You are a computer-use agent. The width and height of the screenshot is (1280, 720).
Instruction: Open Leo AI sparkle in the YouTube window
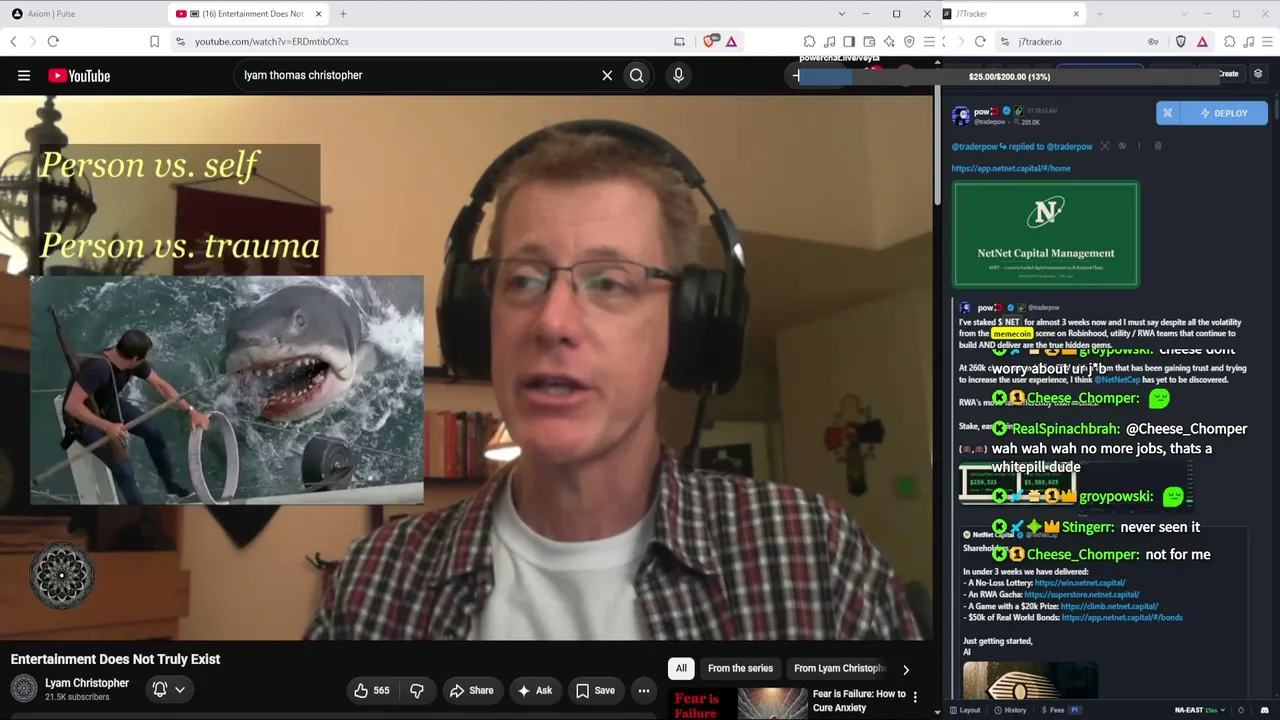click(x=889, y=41)
